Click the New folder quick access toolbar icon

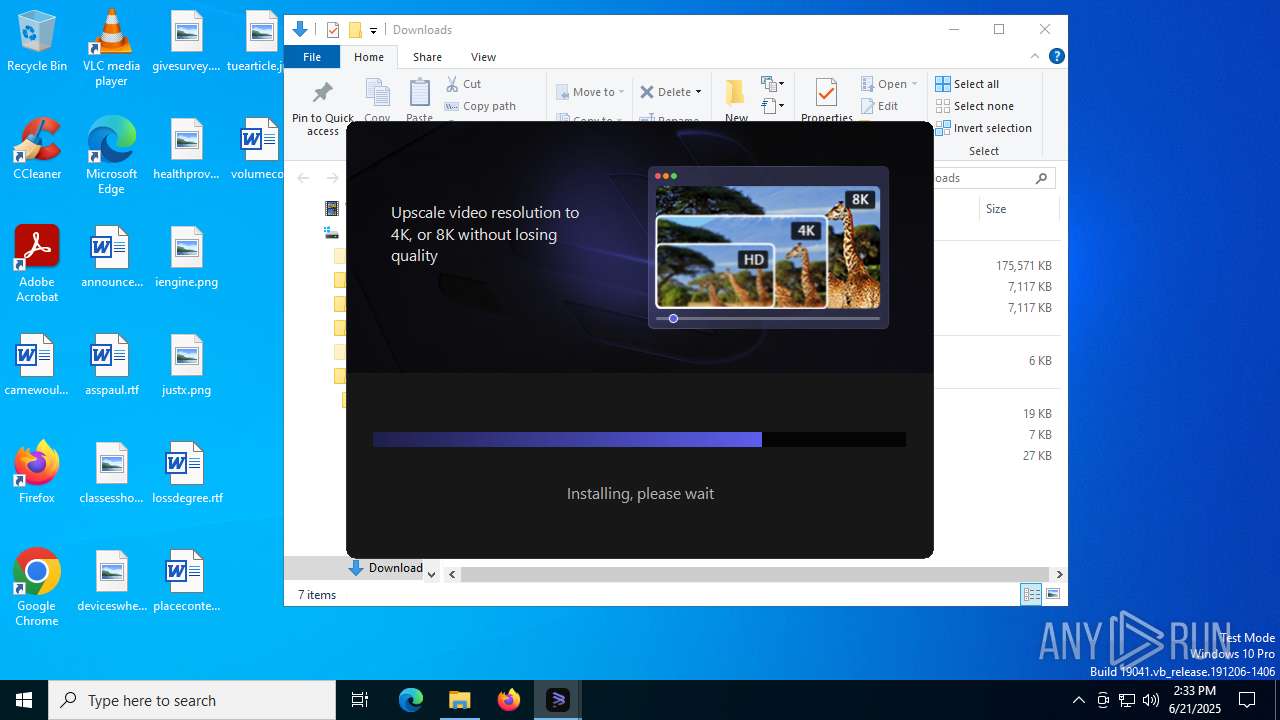[x=355, y=30]
